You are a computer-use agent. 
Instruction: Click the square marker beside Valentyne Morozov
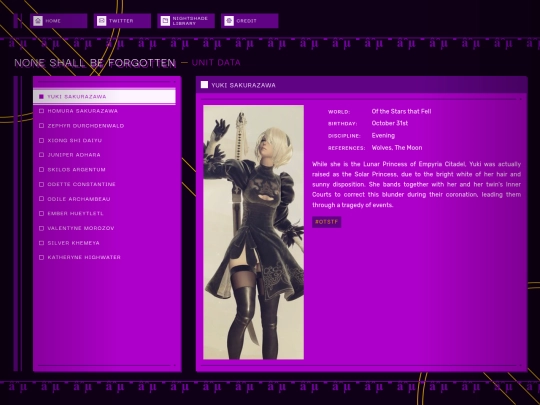[x=41, y=228]
